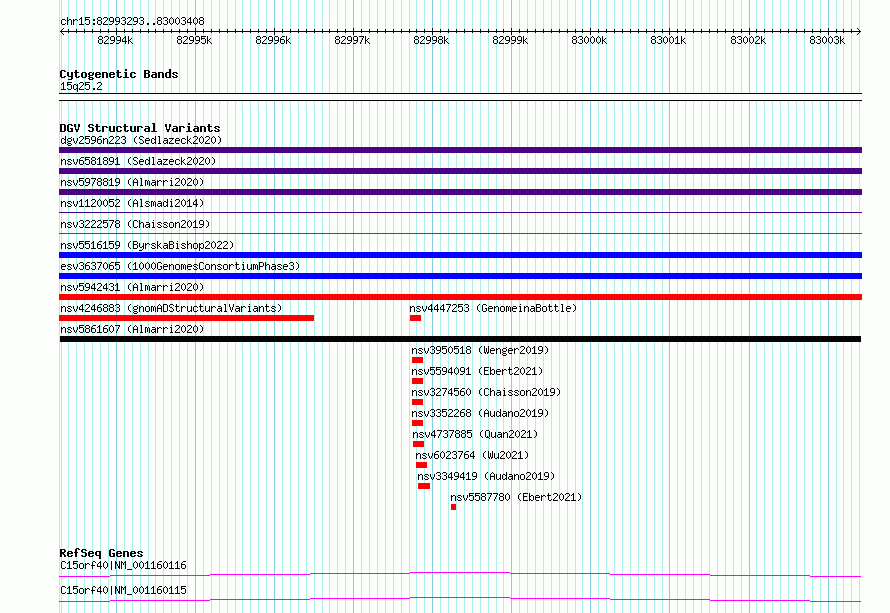Click the thin purple line under nsv1120052
Screen dimensions: 890x613
point(460,212)
